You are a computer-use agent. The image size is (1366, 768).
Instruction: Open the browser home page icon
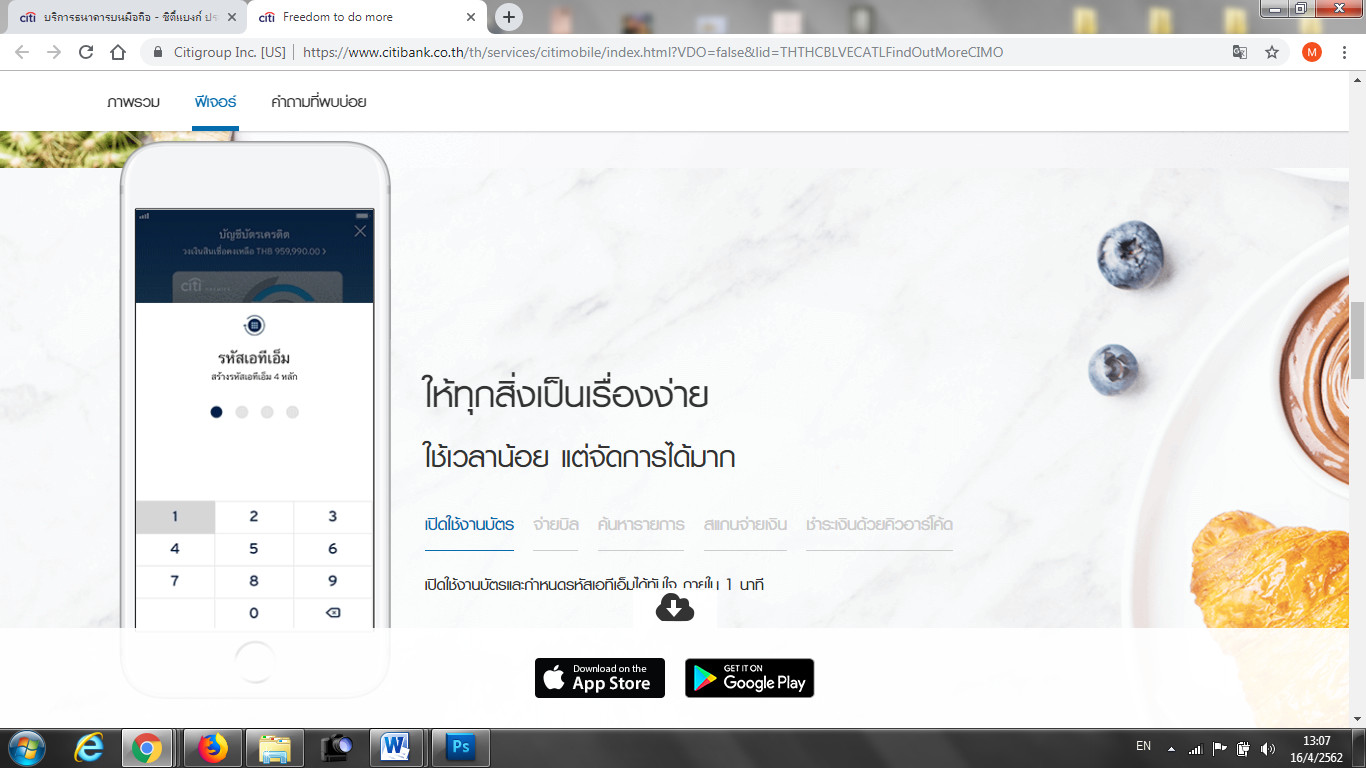pos(118,52)
